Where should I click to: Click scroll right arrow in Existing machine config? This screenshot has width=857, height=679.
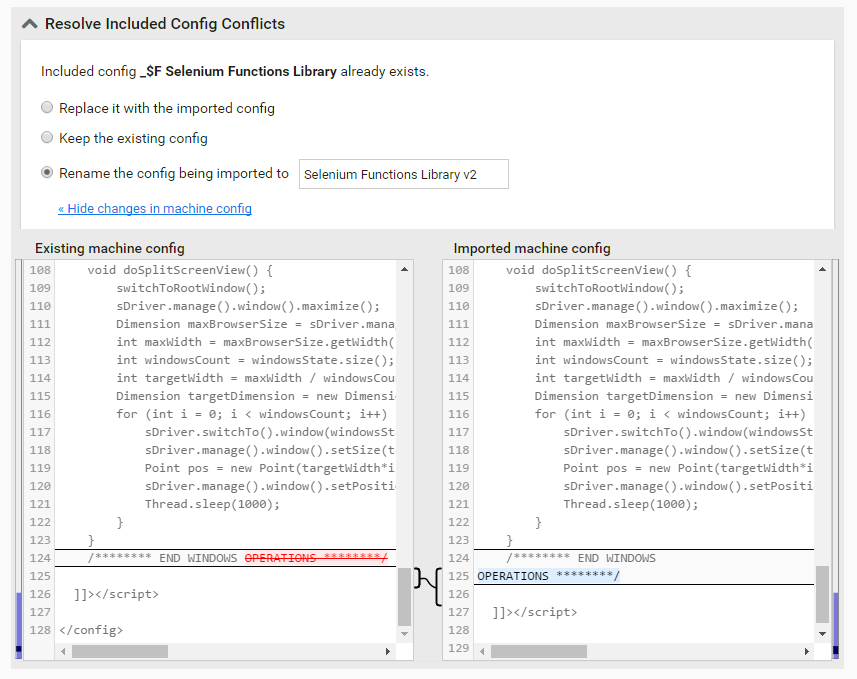(388, 651)
